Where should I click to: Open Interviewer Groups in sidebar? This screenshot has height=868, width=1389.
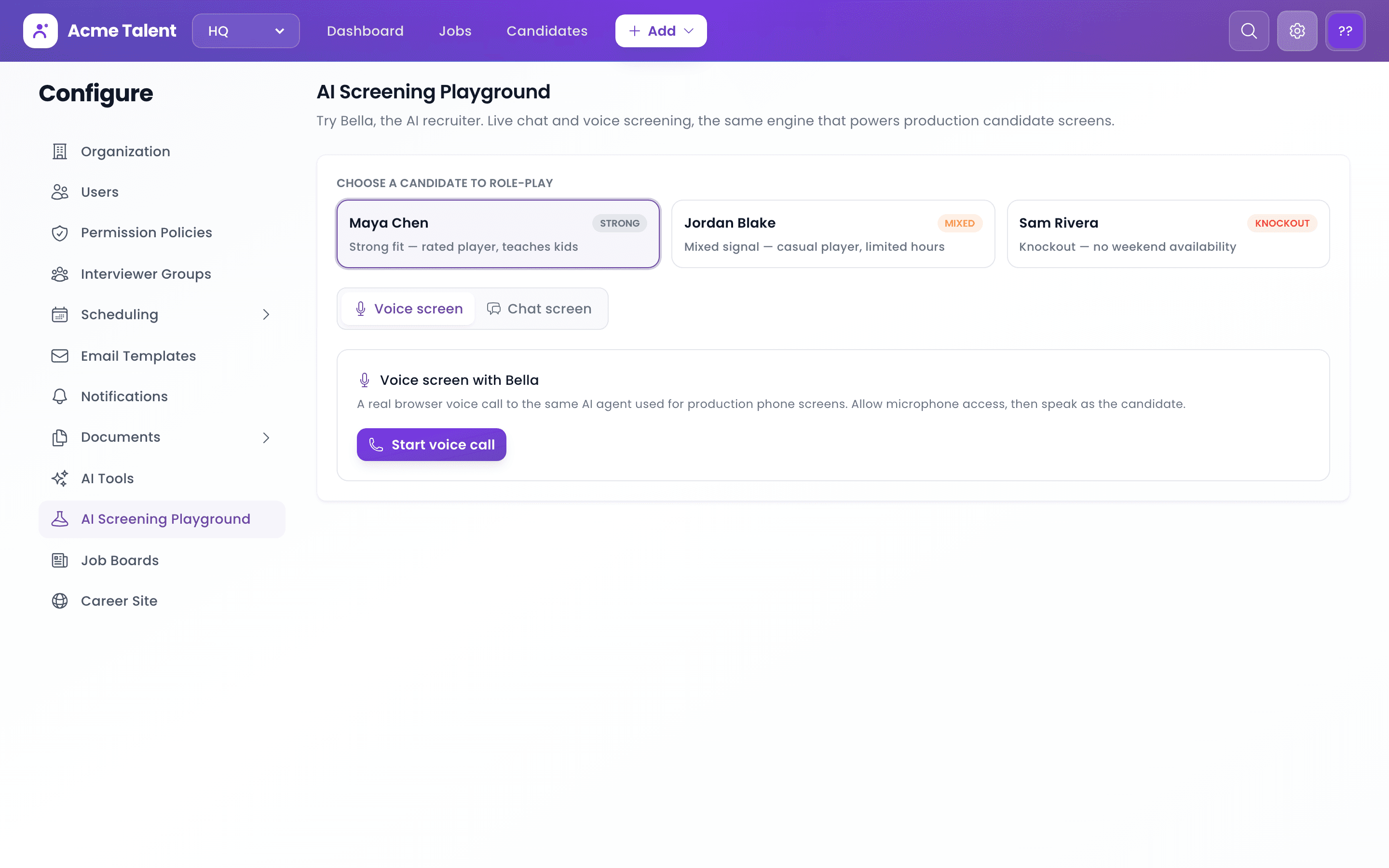(x=162, y=274)
